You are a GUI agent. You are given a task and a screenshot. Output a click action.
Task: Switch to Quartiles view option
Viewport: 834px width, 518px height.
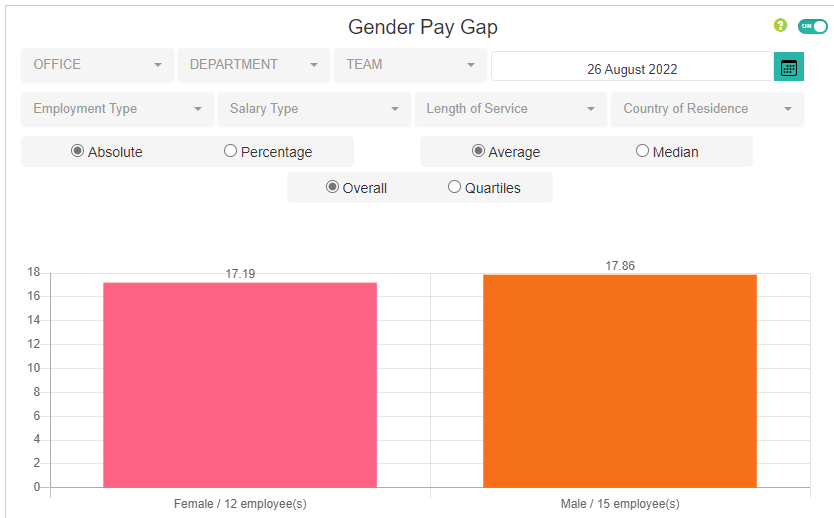click(x=454, y=187)
